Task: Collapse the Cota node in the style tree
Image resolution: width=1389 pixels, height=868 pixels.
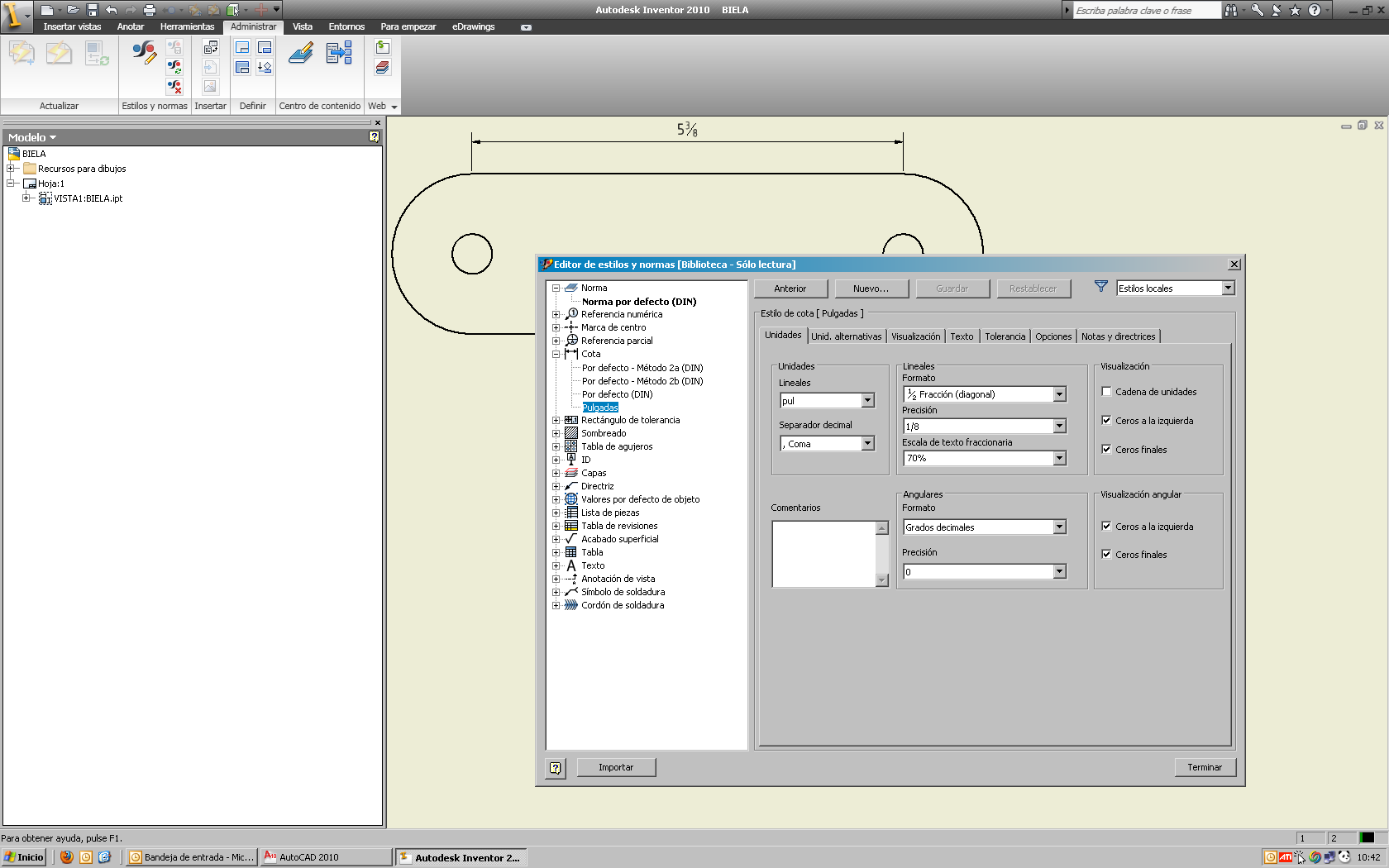Action: tap(556, 354)
